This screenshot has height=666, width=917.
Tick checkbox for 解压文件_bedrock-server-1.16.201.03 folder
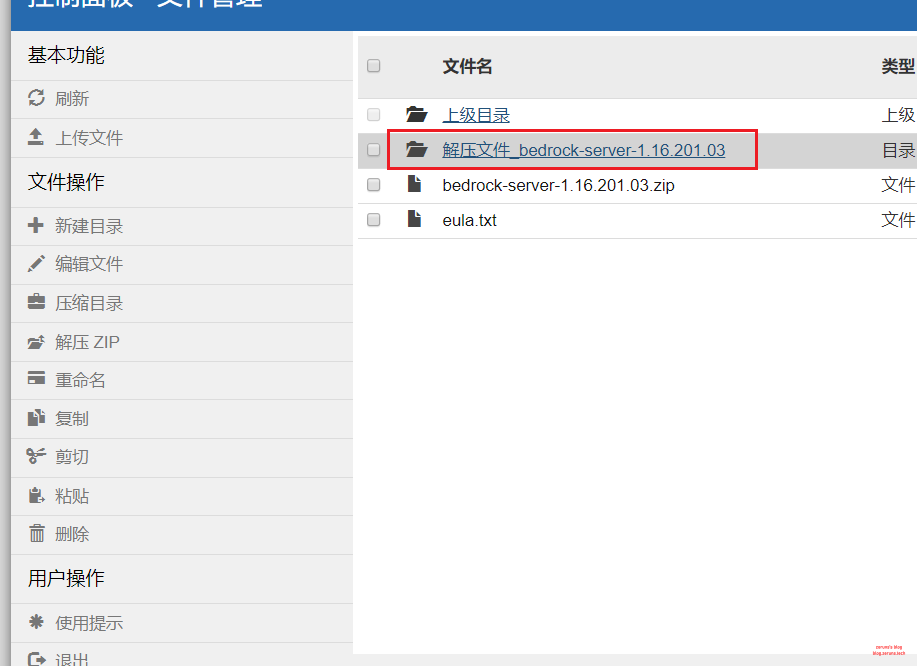374,150
